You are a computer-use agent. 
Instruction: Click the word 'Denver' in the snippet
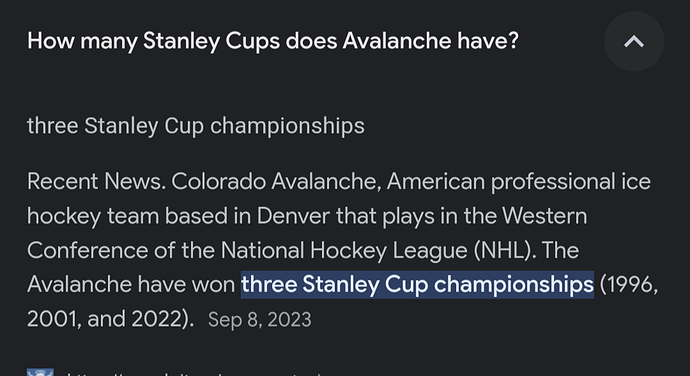pyautogui.click(x=293, y=216)
